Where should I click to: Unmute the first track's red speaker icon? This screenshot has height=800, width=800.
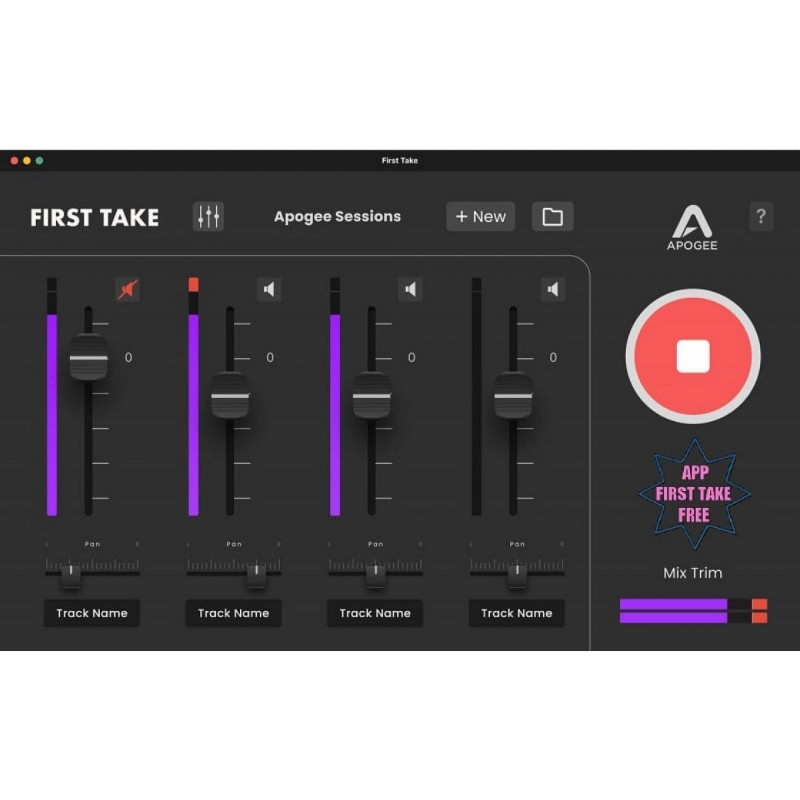(x=128, y=289)
